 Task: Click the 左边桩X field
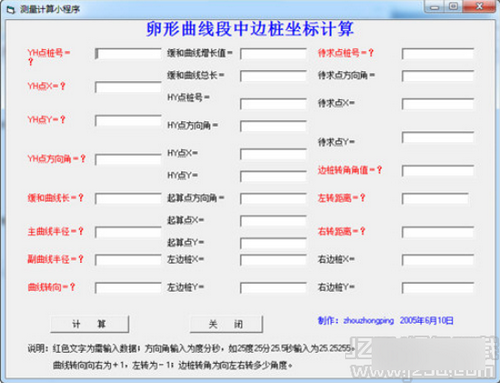click(x=273, y=260)
